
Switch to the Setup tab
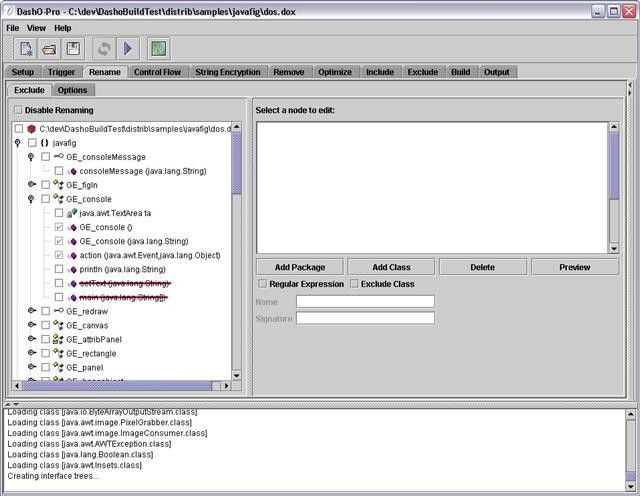click(x=22, y=72)
